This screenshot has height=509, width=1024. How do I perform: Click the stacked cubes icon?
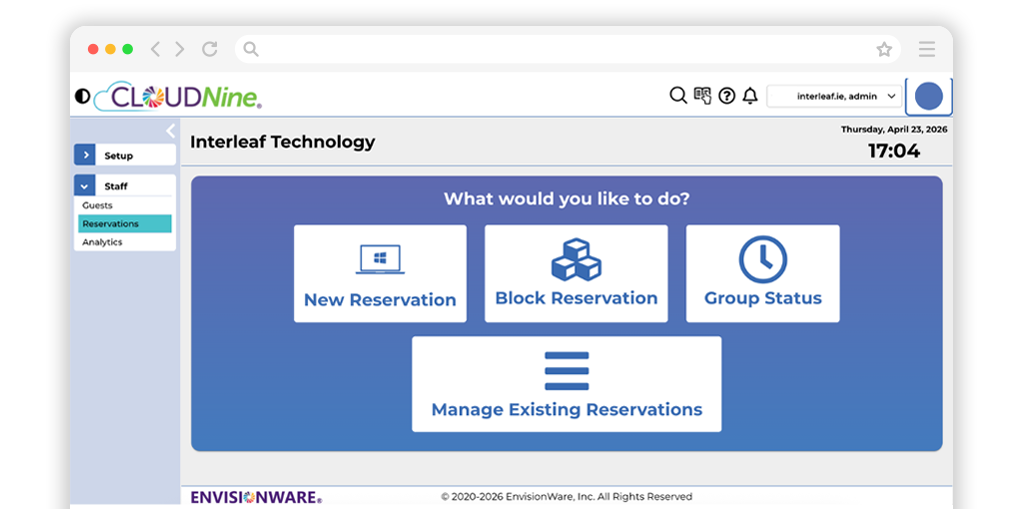click(x=576, y=259)
